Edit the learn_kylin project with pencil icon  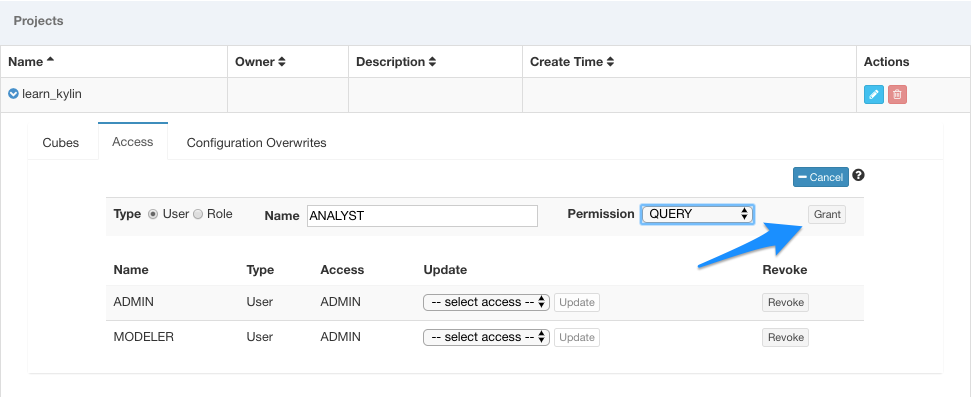[873, 95]
